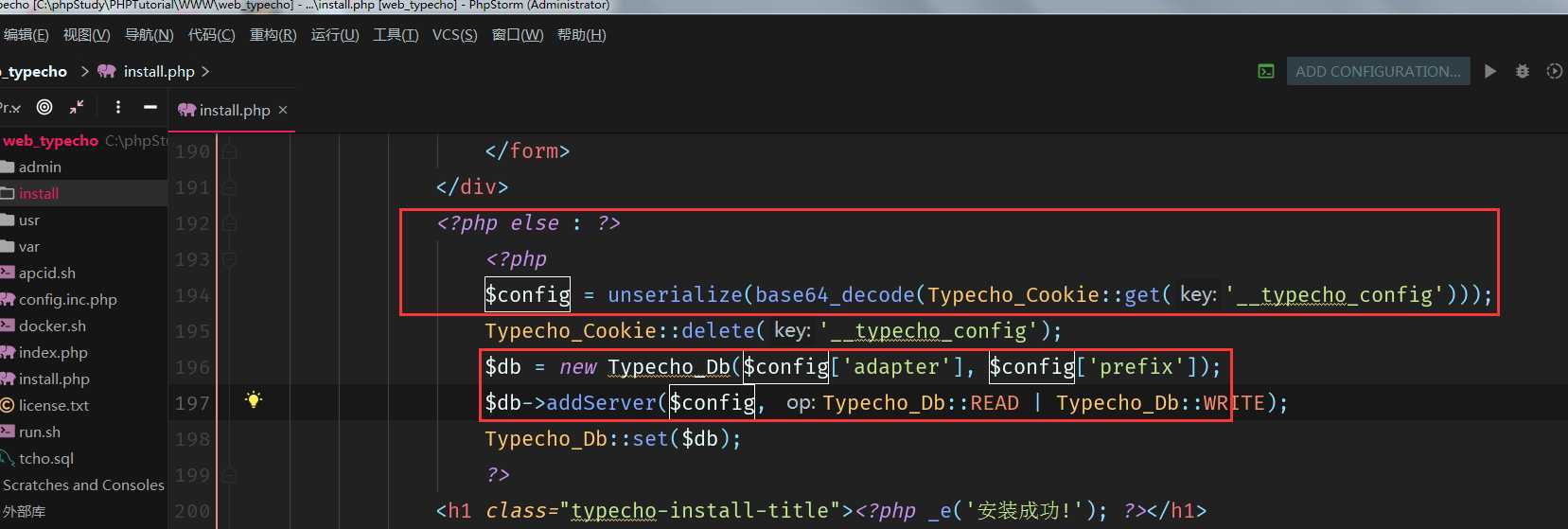Click the Typecho_Db class name on line 196
The image size is (1568, 529).
(668, 367)
